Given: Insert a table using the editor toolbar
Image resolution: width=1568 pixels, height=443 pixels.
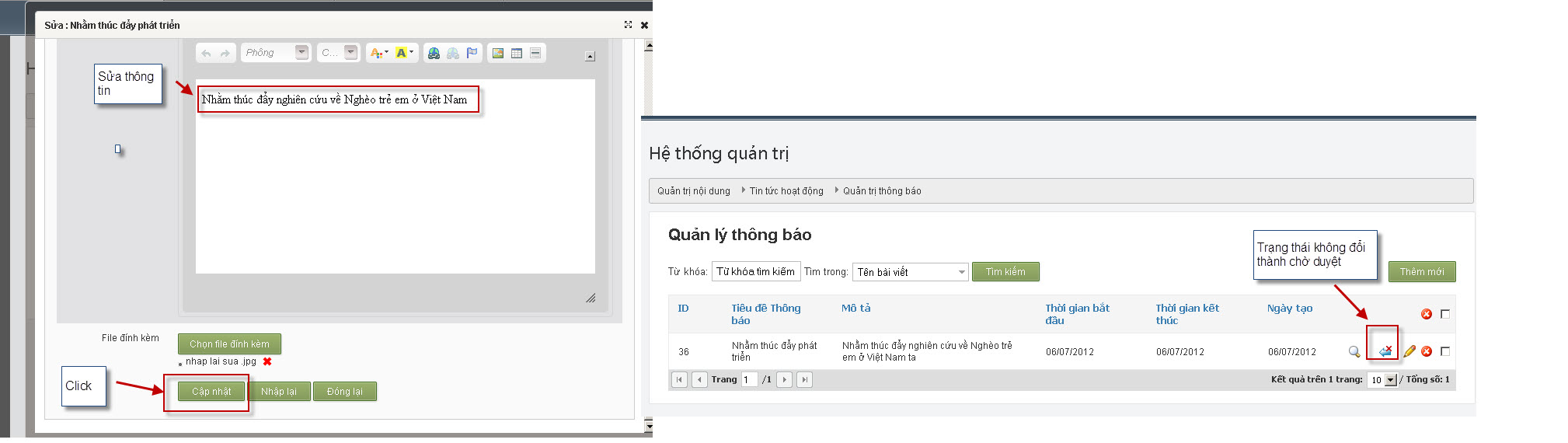Looking at the screenshot, I should click(517, 53).
